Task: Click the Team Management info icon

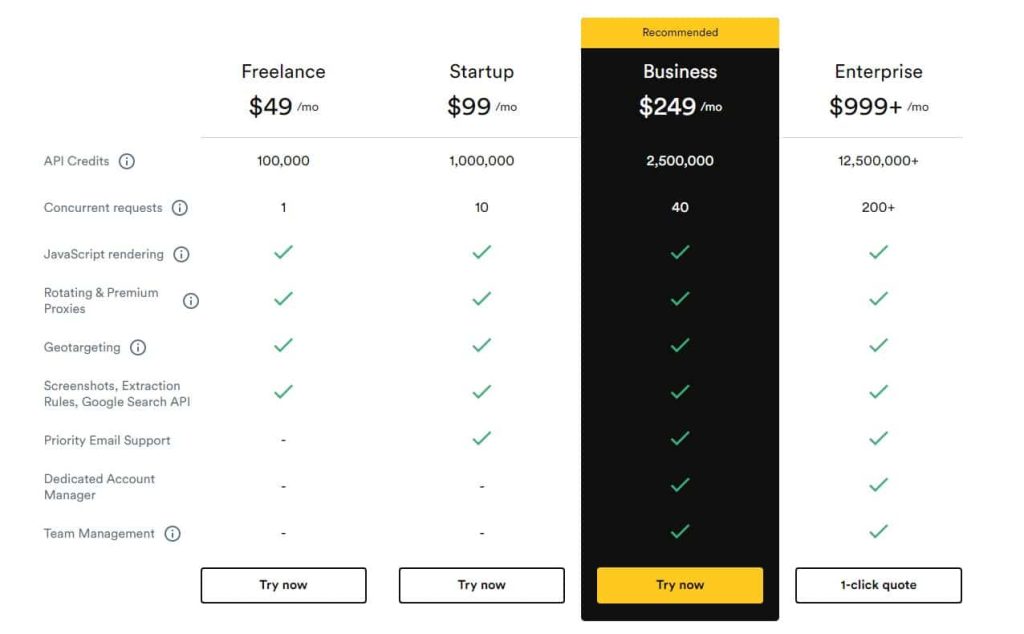Action: click(x=172, y=533)
